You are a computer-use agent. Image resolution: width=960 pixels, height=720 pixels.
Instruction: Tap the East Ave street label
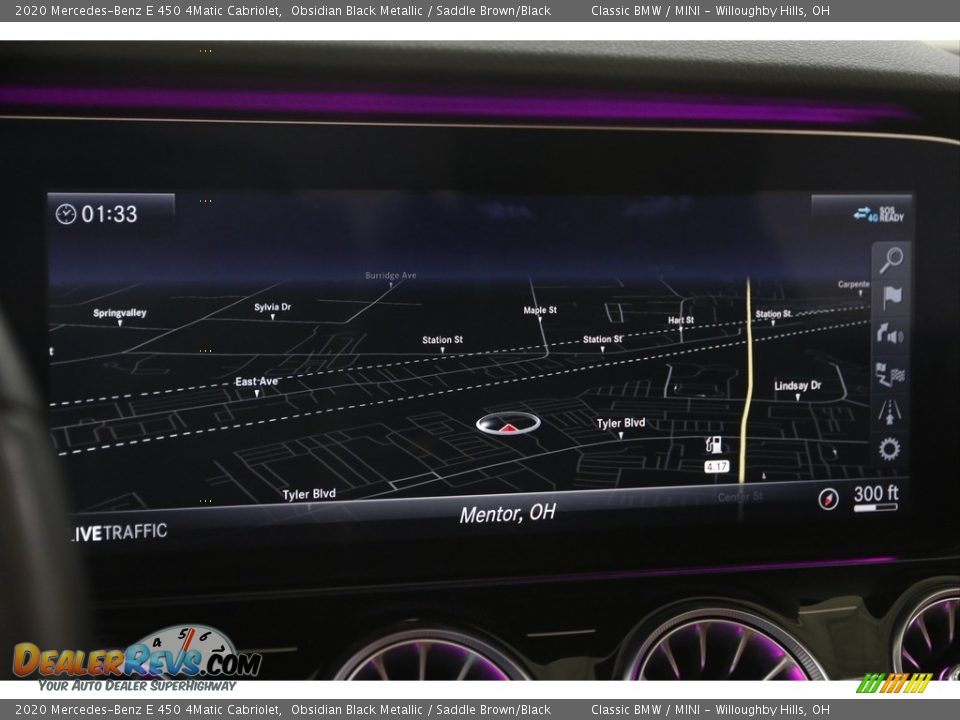click(x=257, y=381)
